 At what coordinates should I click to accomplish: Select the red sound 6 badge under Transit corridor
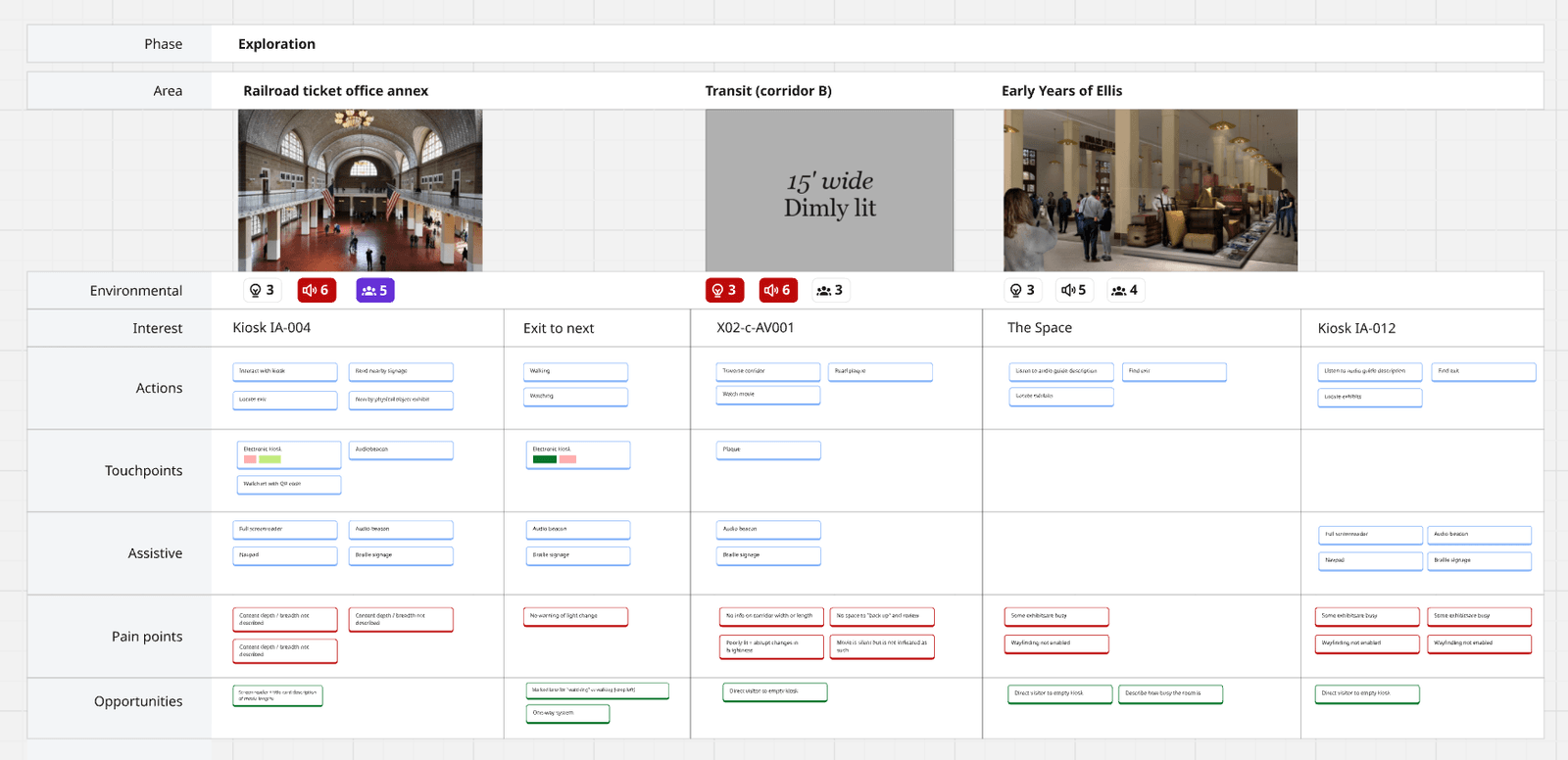778,290
